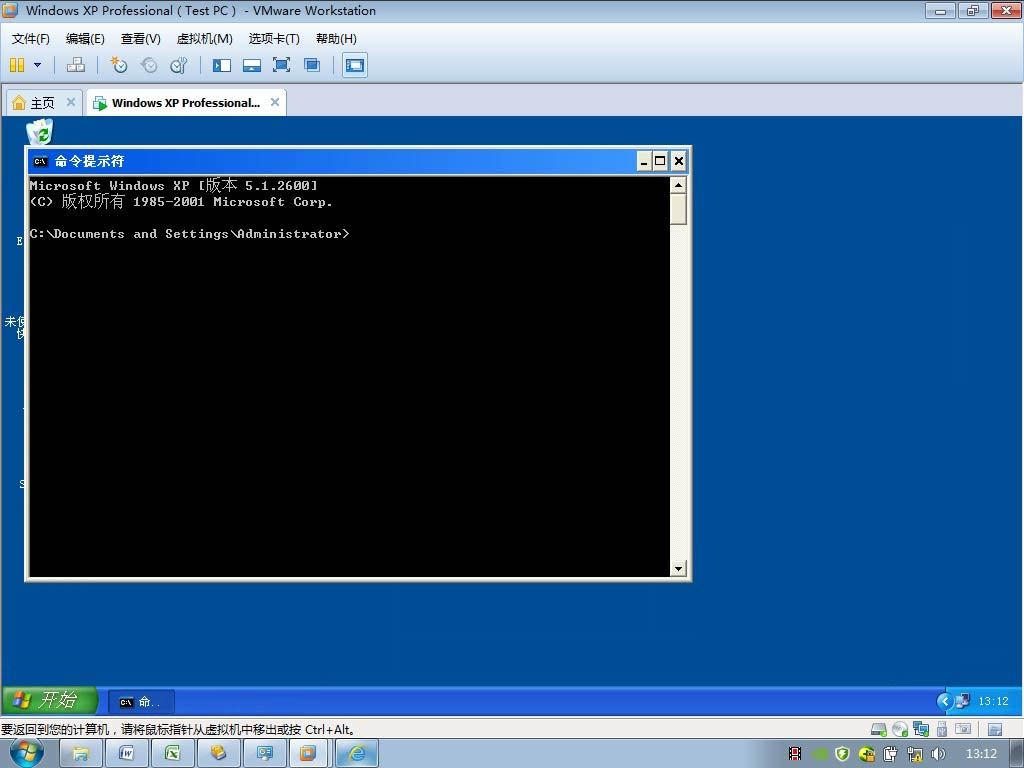Screen dimensions: 1024x768
Task: Toggle the thumbnail bar in VMware toolbar
Action: (251, 65)
